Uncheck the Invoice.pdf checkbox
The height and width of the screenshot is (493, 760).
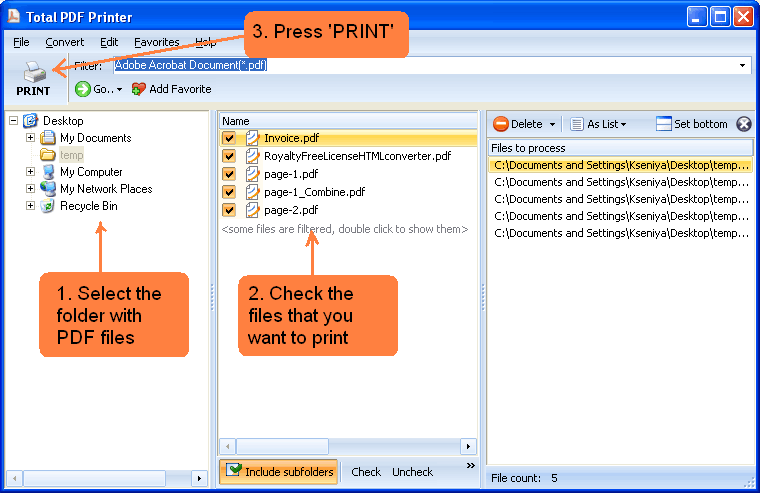point(229,138)
